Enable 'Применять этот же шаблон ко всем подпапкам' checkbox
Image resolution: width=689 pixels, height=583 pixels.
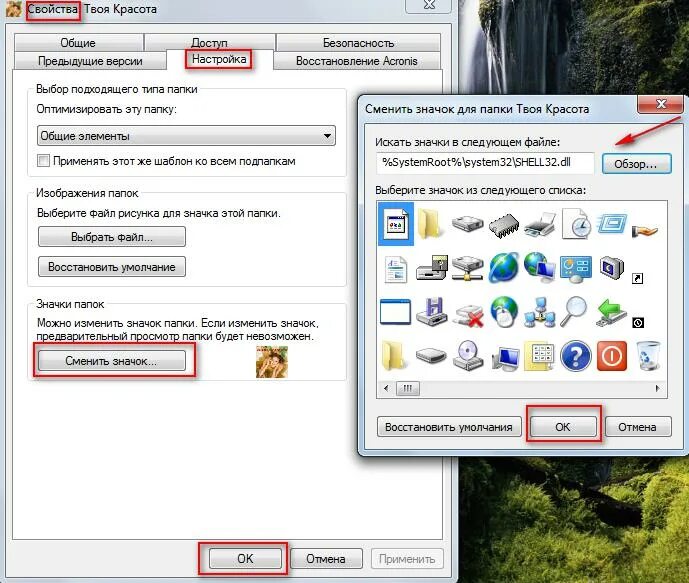(44, 160)
